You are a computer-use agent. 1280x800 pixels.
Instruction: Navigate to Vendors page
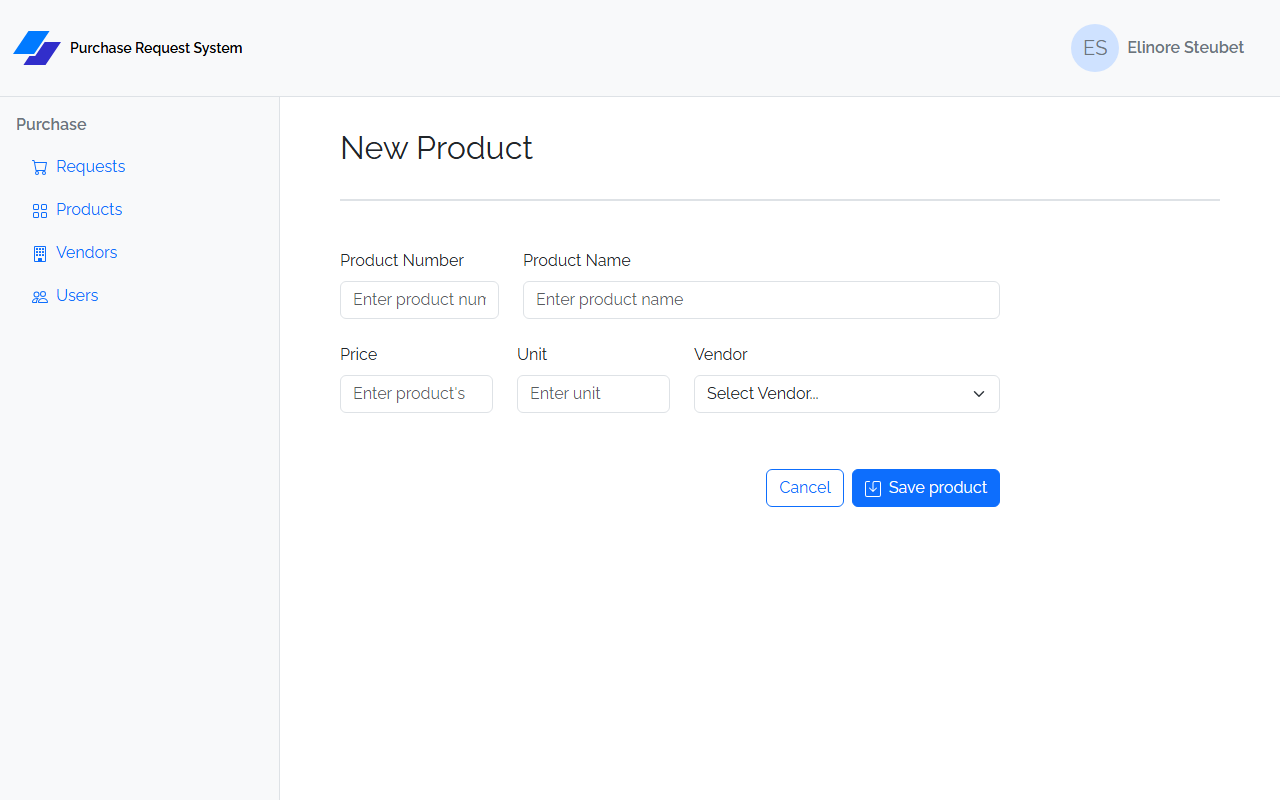tap(87, 253)
